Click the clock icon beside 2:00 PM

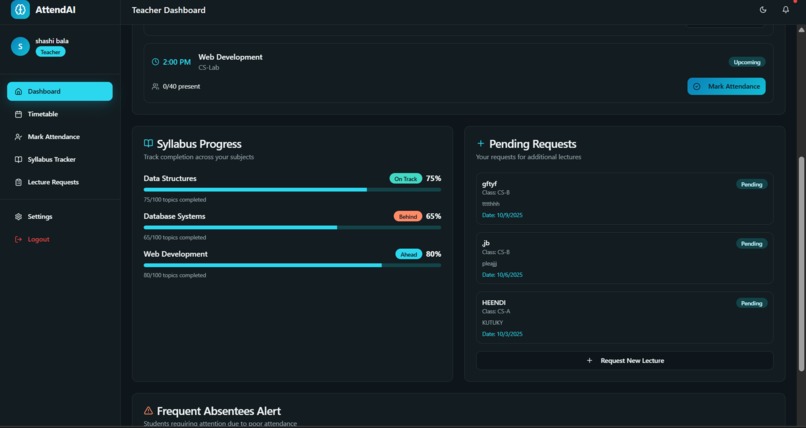[x=155, y=62]
